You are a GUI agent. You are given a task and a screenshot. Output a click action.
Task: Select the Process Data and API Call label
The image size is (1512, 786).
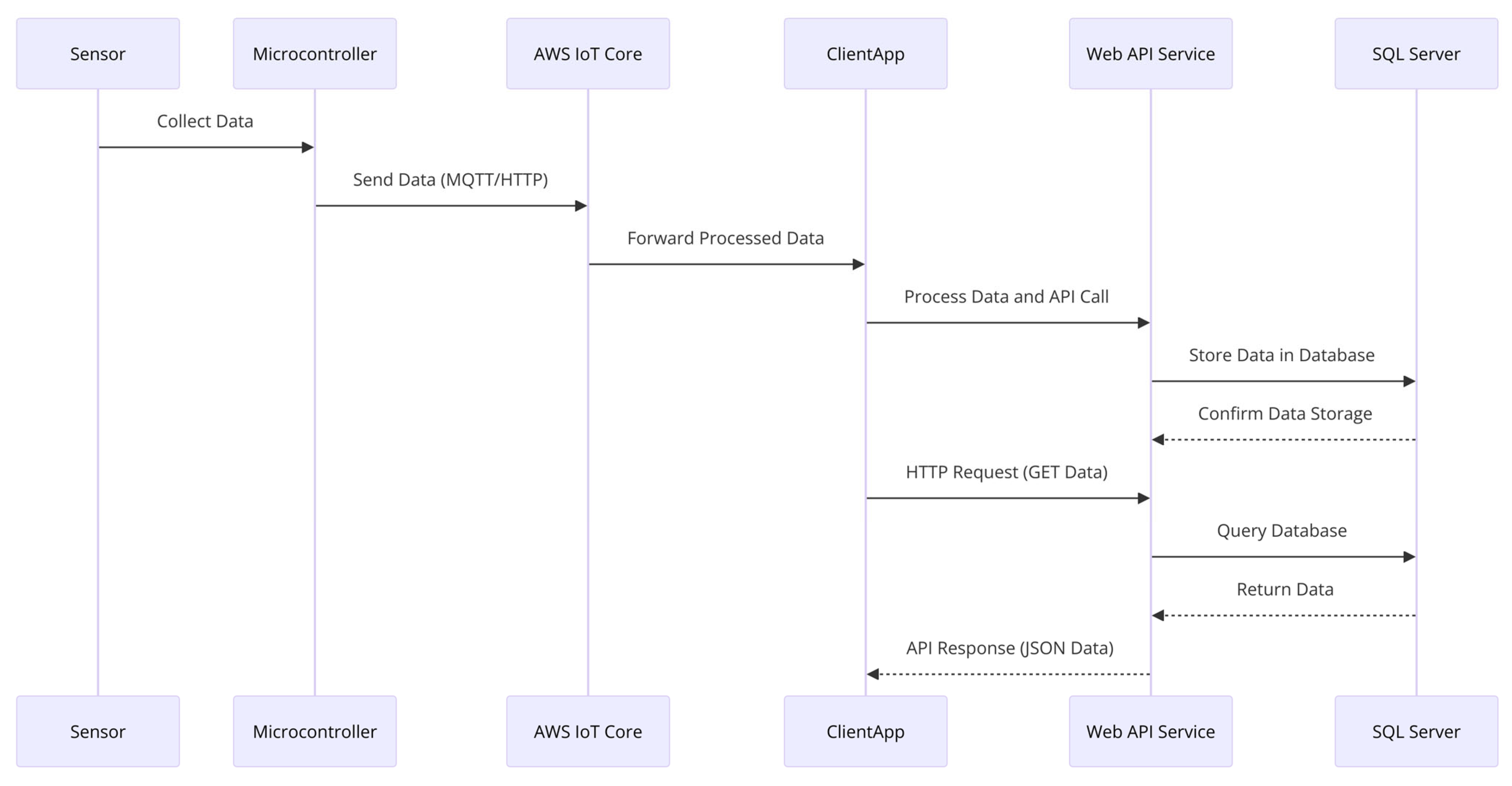[1006, 296]
